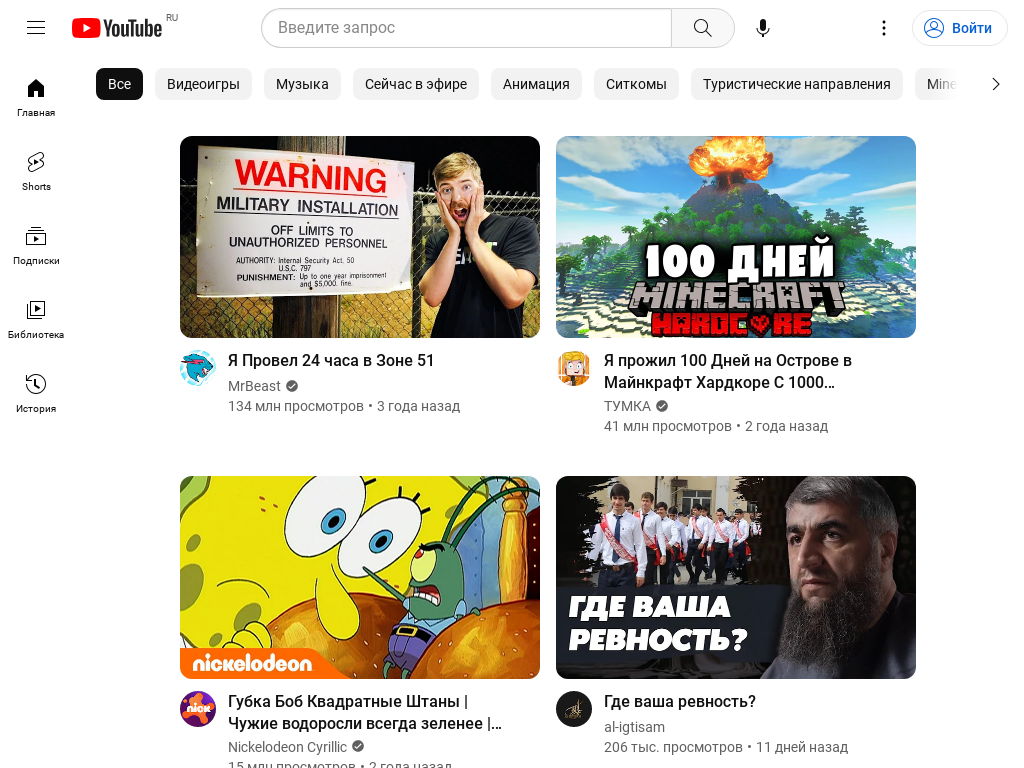Image resolution: width=1024 pixels, height=768 pixels.
Task: Open the Nickelodeon Cyrillic channel name link
Action: coord(287,747)
